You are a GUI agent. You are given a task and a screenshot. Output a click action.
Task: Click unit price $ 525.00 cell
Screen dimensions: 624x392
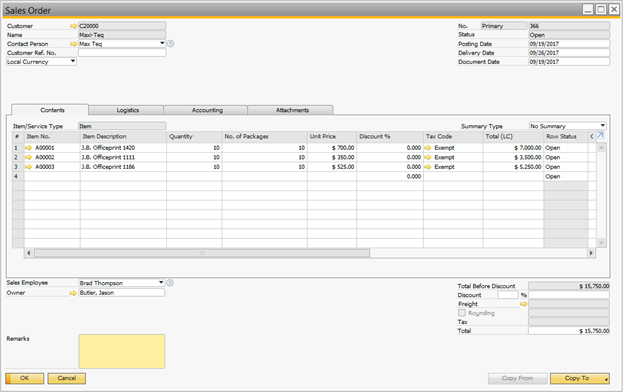click(332, 167)
